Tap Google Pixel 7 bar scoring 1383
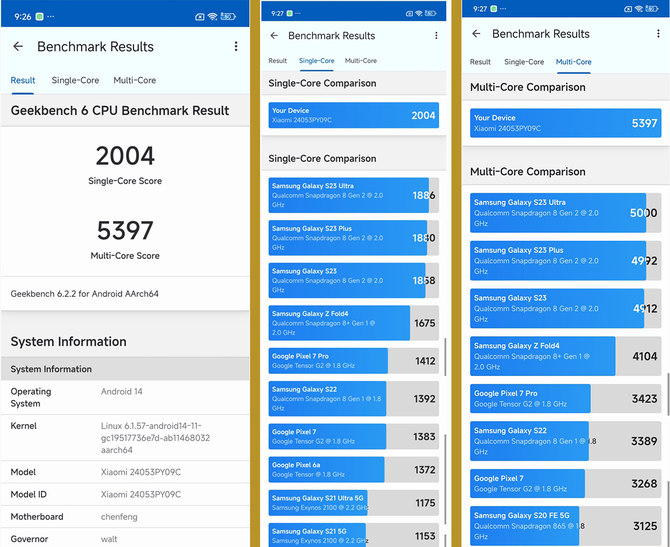The height and width of the screenshot is (547, 670). 353,436
